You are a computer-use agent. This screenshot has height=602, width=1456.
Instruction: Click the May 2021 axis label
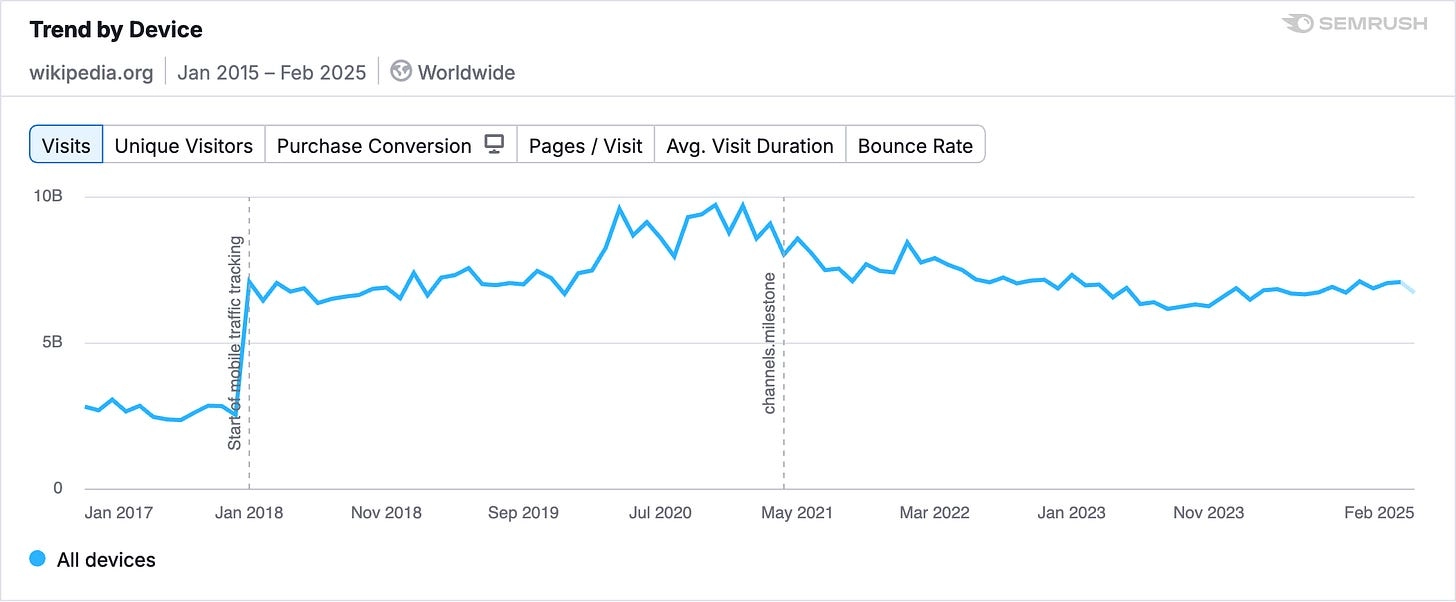pos(796,513)
